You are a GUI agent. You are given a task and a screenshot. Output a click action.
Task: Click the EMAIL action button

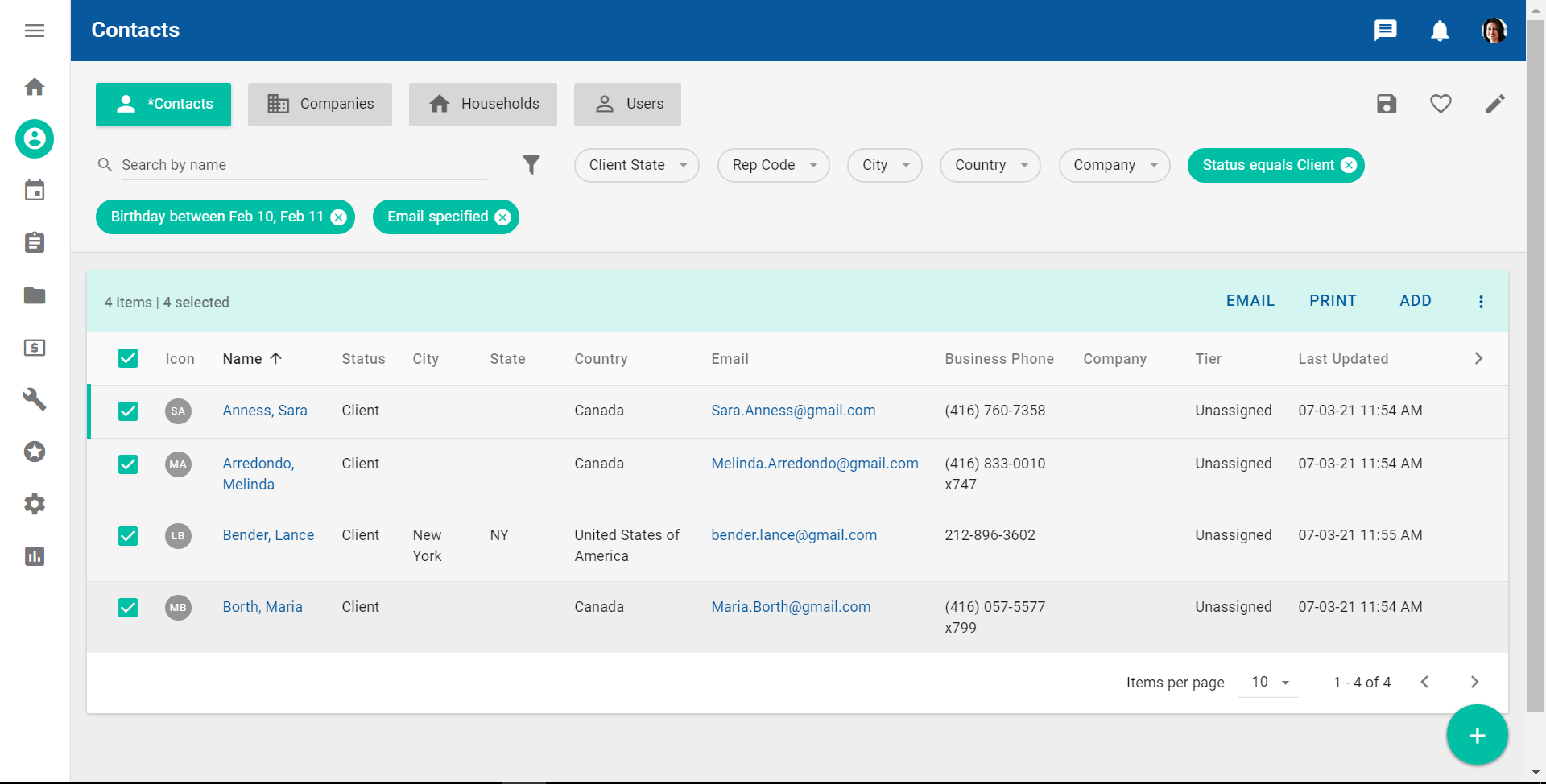click(1250, 301)
